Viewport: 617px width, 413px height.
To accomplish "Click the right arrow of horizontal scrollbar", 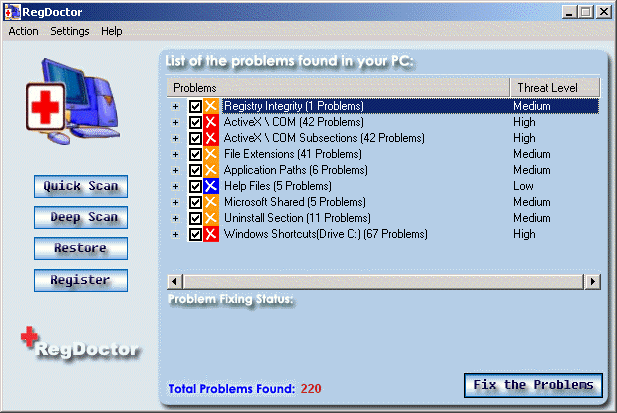I will click(593, 282).
